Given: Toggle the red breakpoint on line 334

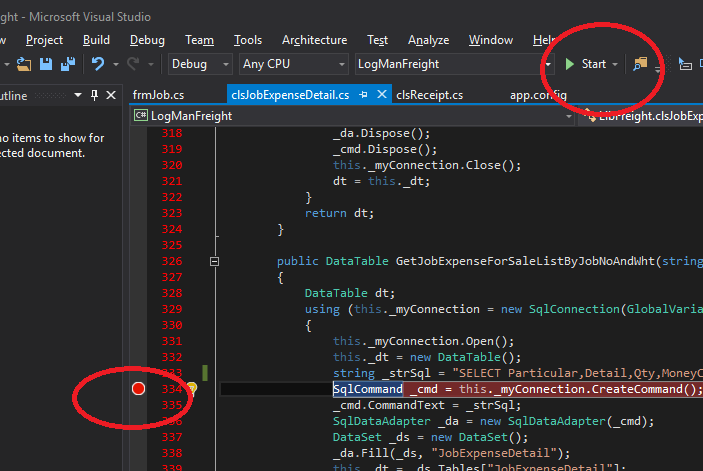Looking at the screenshot, I should click(x=138, y=389).
